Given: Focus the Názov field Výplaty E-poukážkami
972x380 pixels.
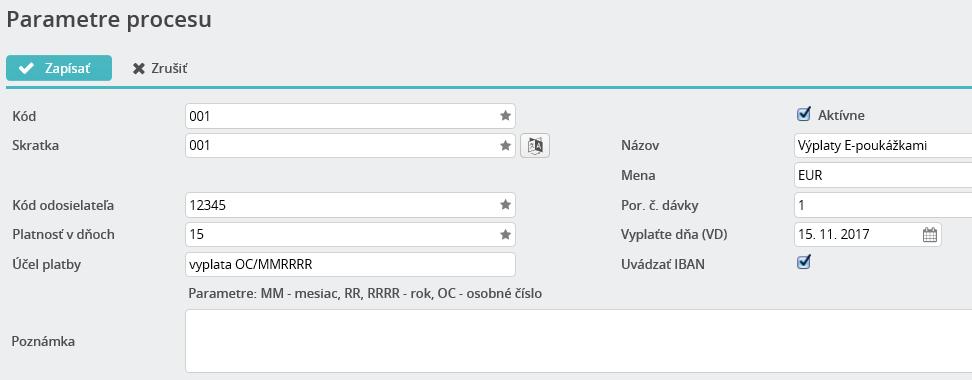Looking at the screenshot, I should [883, 146].
